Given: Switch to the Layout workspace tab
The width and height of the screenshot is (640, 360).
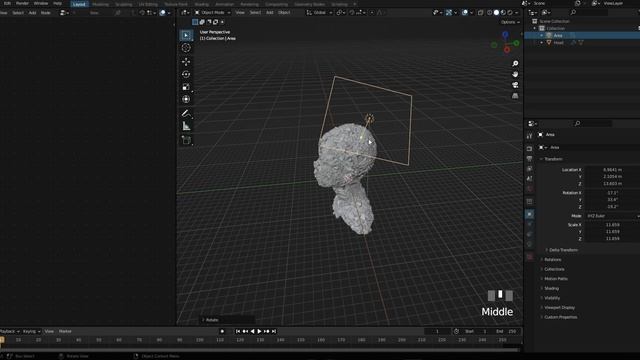Looking at the screenshot, I should [79, 4].
